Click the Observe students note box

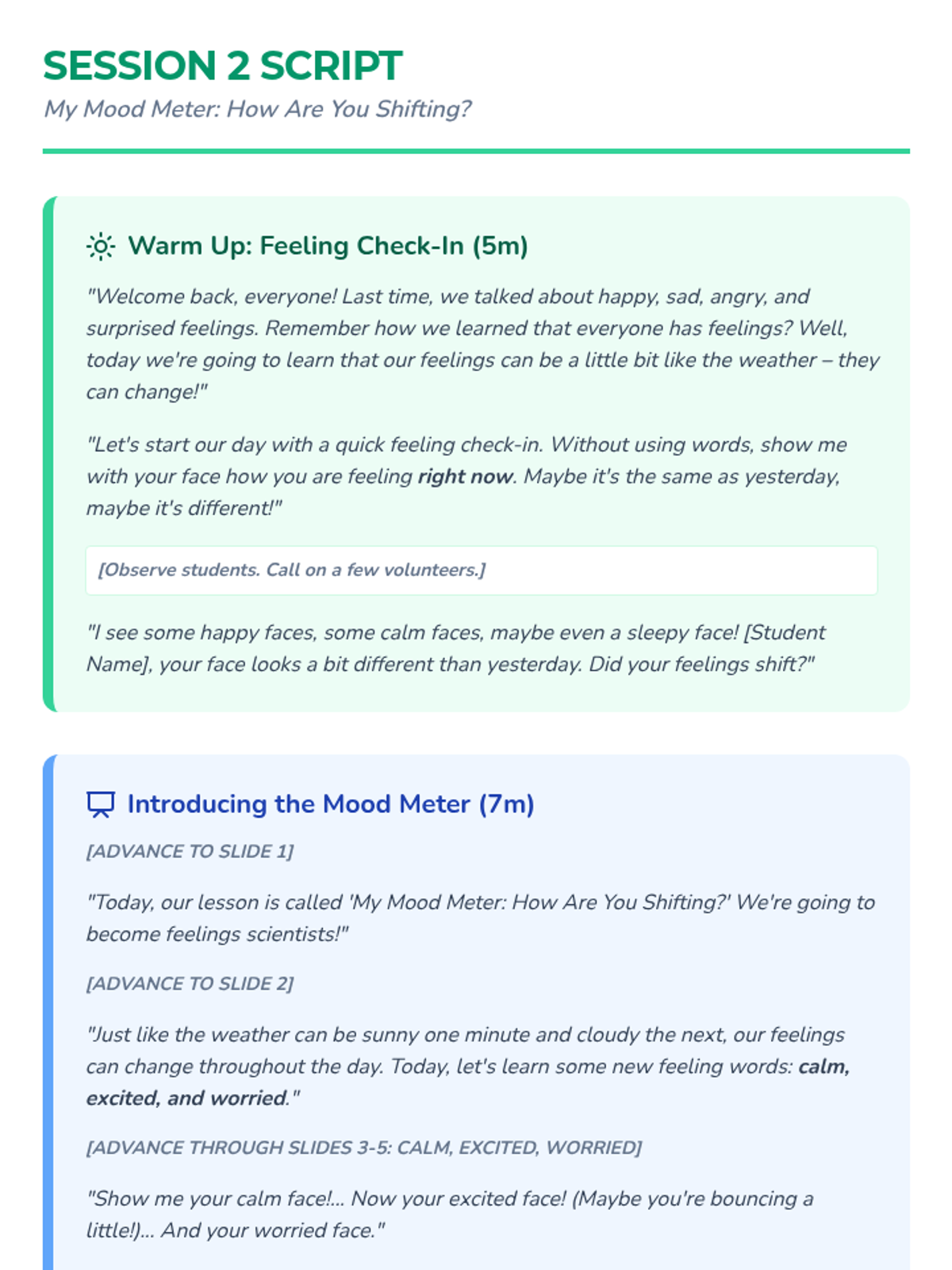[481, 570]
